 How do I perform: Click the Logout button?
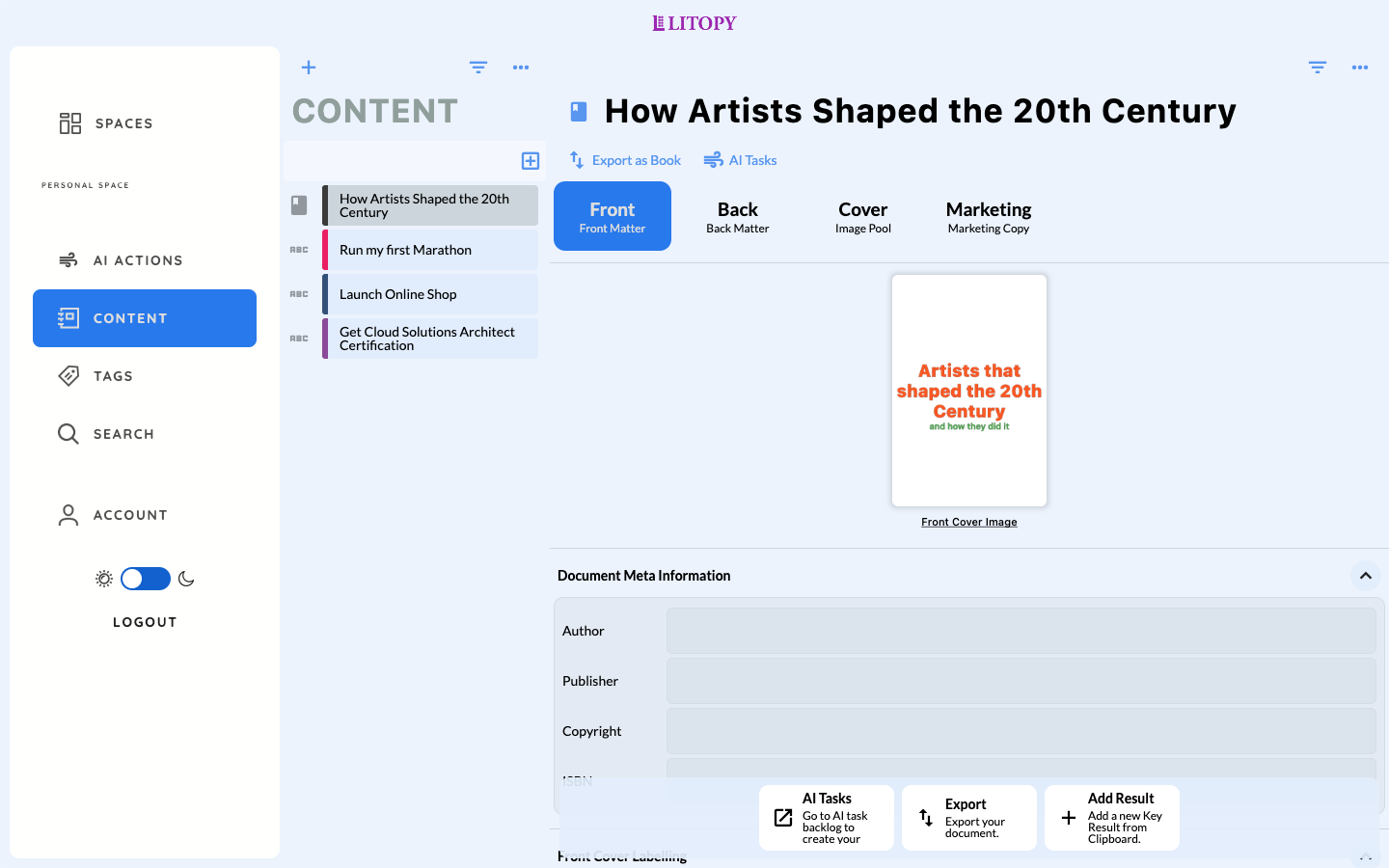coord(145,622)
